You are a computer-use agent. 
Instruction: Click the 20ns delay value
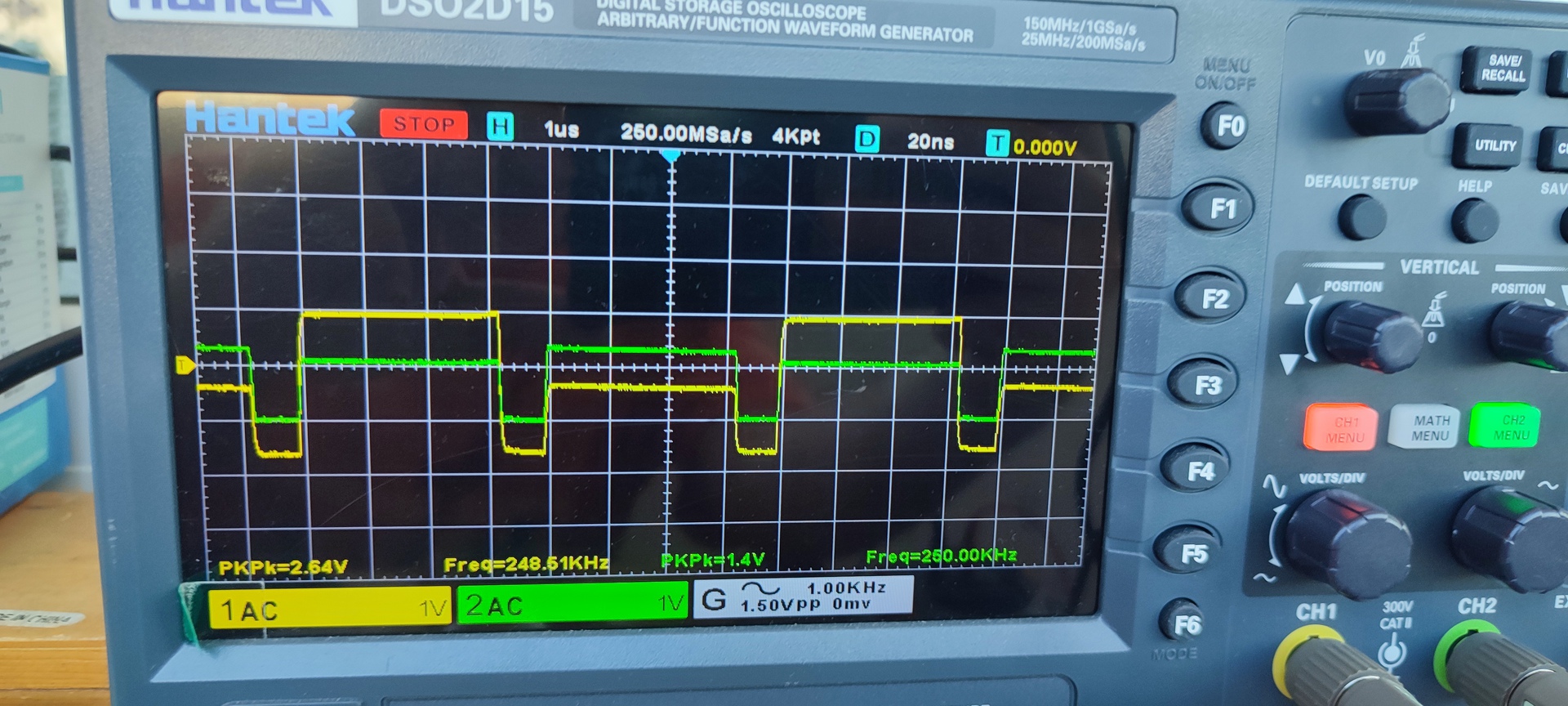930,142
